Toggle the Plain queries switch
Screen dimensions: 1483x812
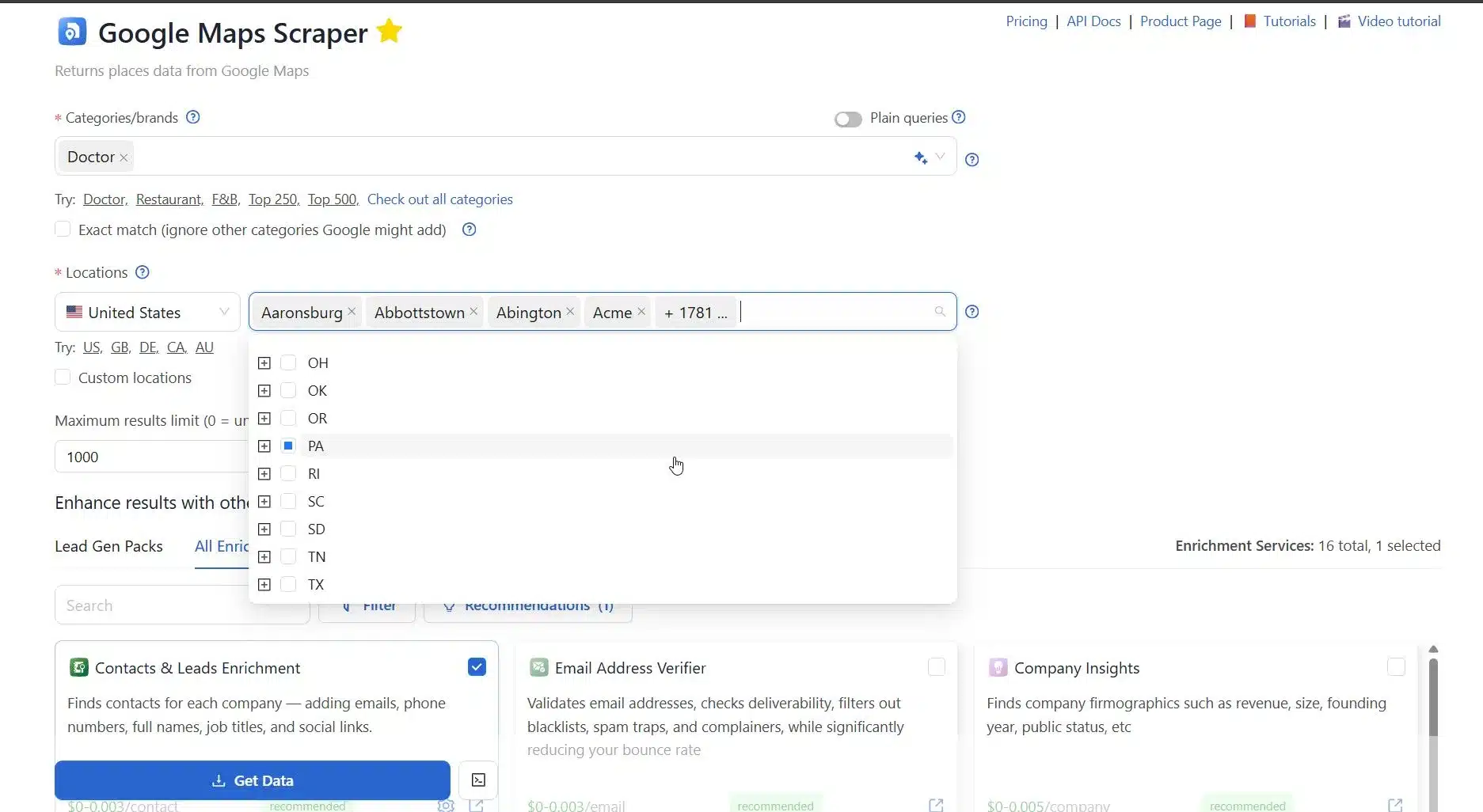coord(847,119)
